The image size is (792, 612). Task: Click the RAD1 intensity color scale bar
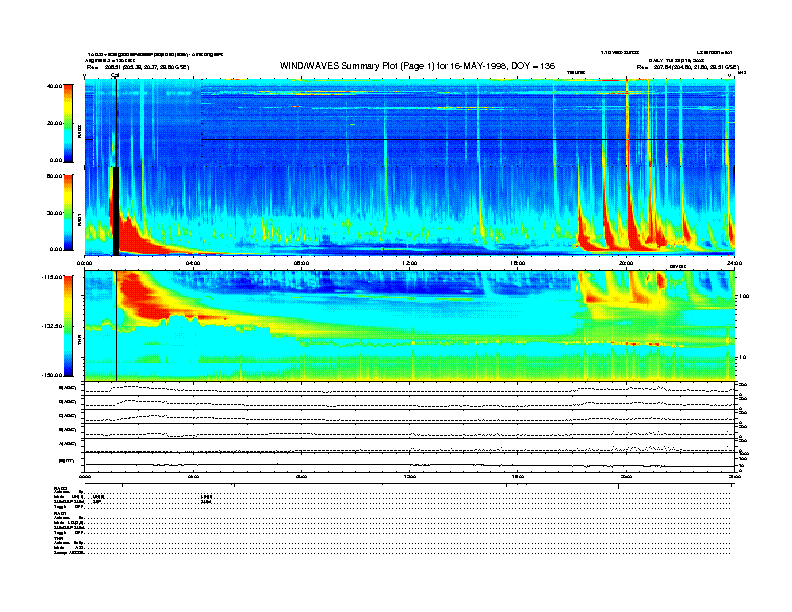click(x=68, y=212)
